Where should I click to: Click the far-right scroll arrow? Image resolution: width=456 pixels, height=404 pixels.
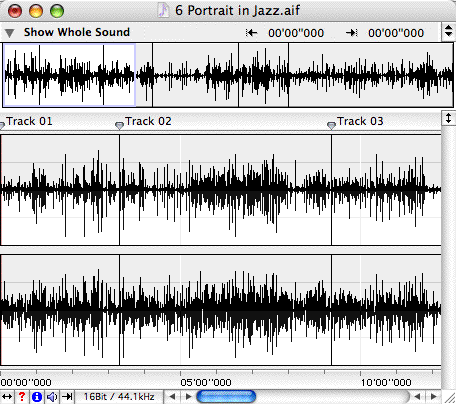click(x=433, y=397)
